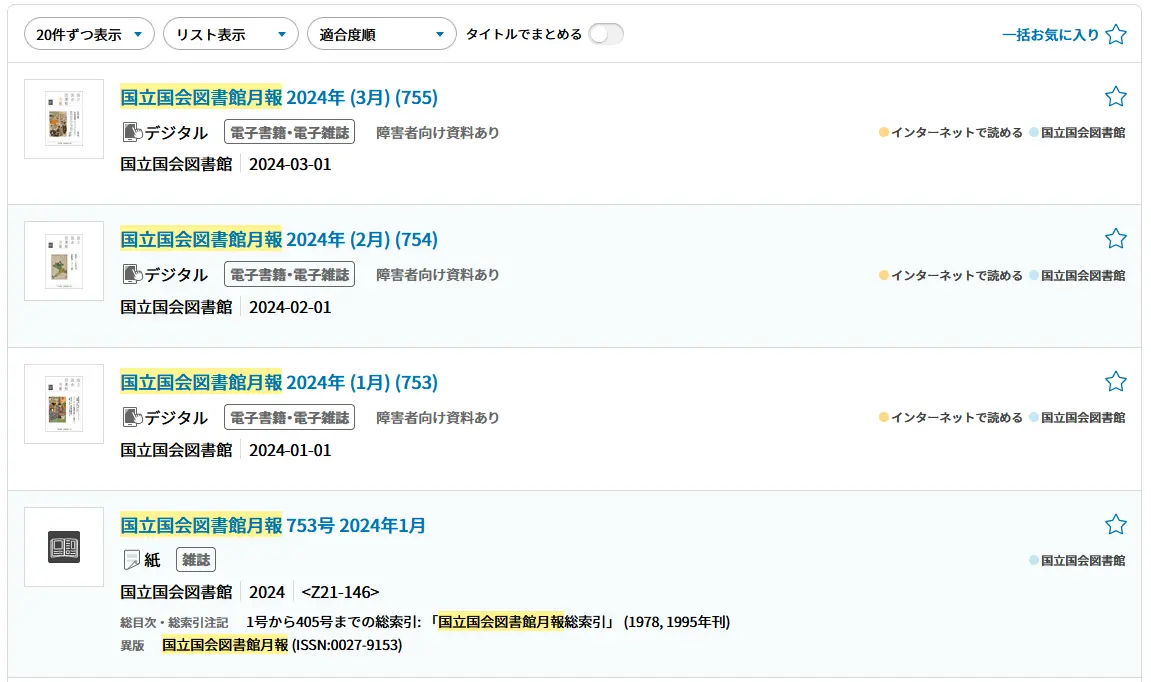Click the date 2024-02-01
Screen dimensions: 1151x682
coord(290,307)
